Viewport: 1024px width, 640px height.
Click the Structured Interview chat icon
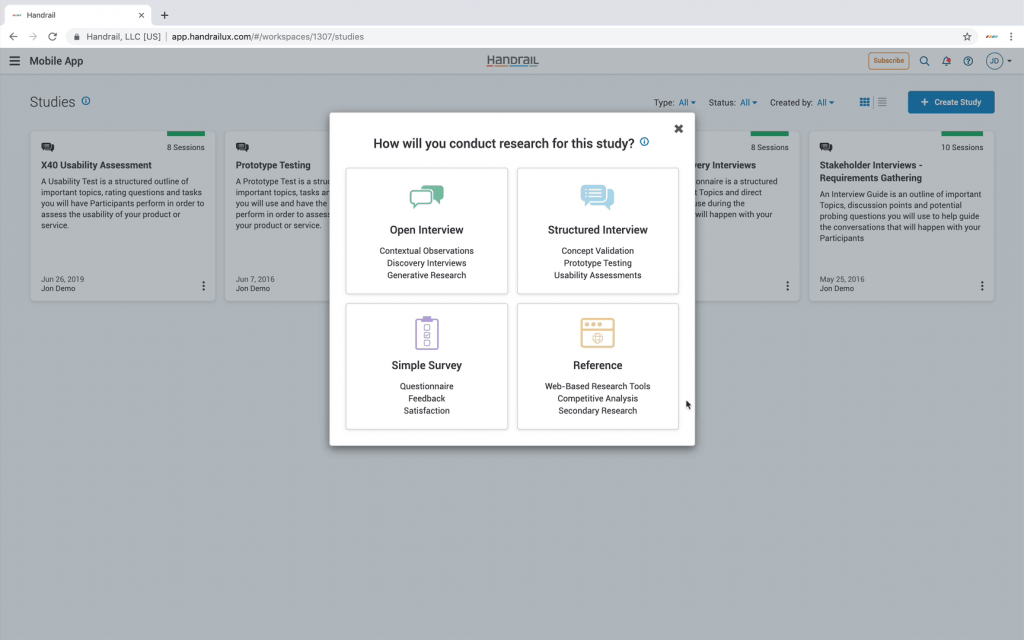[x=598, y=197]
